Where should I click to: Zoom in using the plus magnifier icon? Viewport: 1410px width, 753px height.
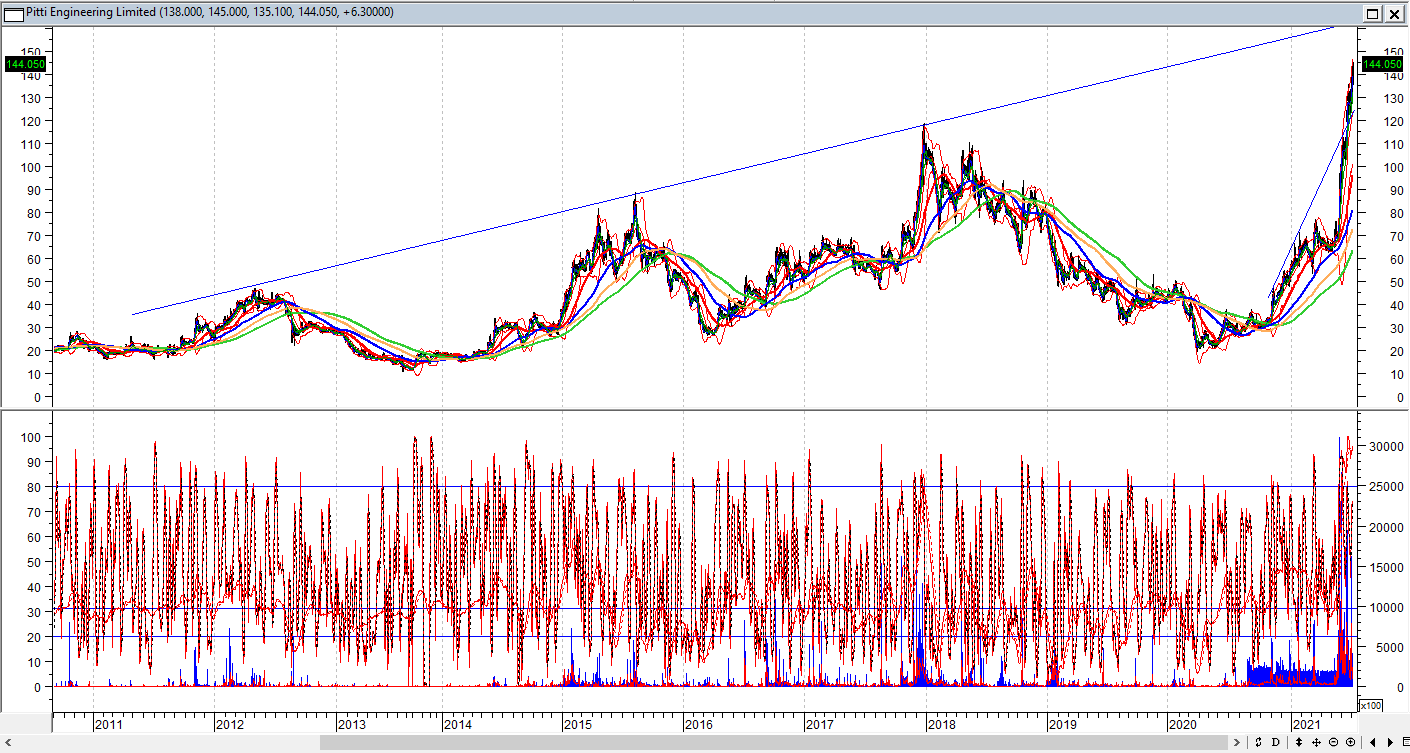pos(1350,742)
